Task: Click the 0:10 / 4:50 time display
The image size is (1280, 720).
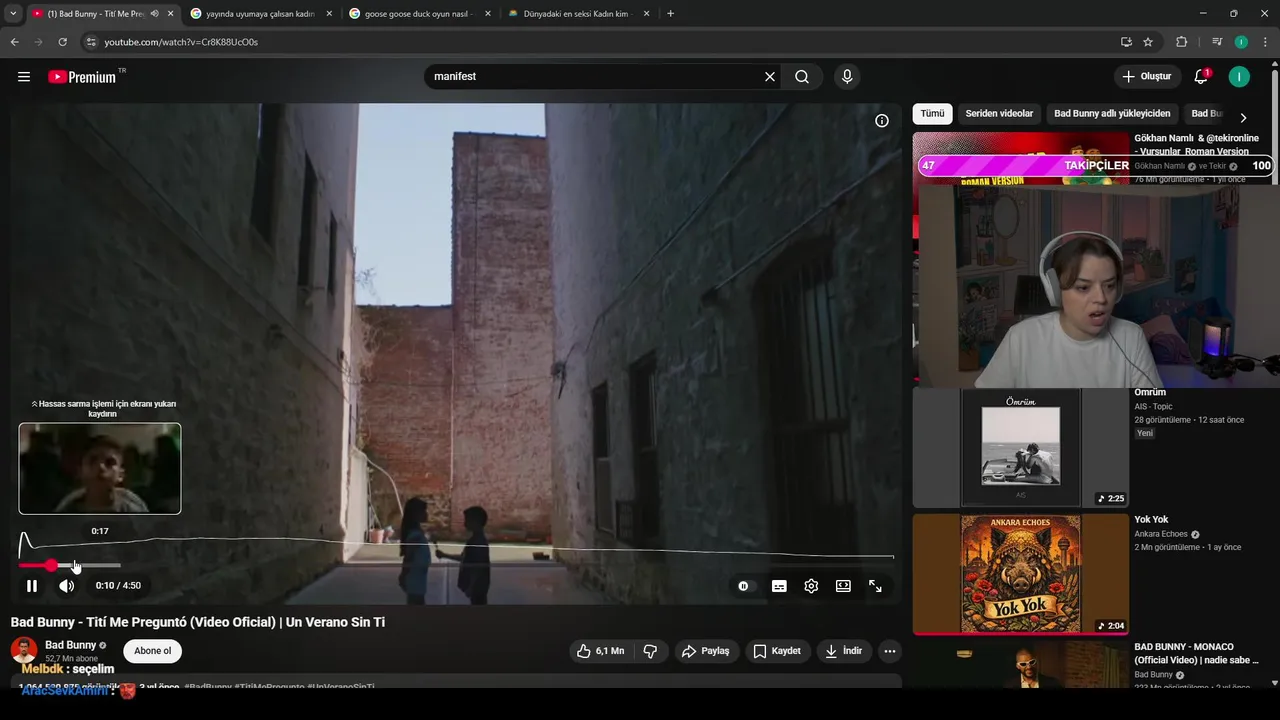Action: point(118,586)
